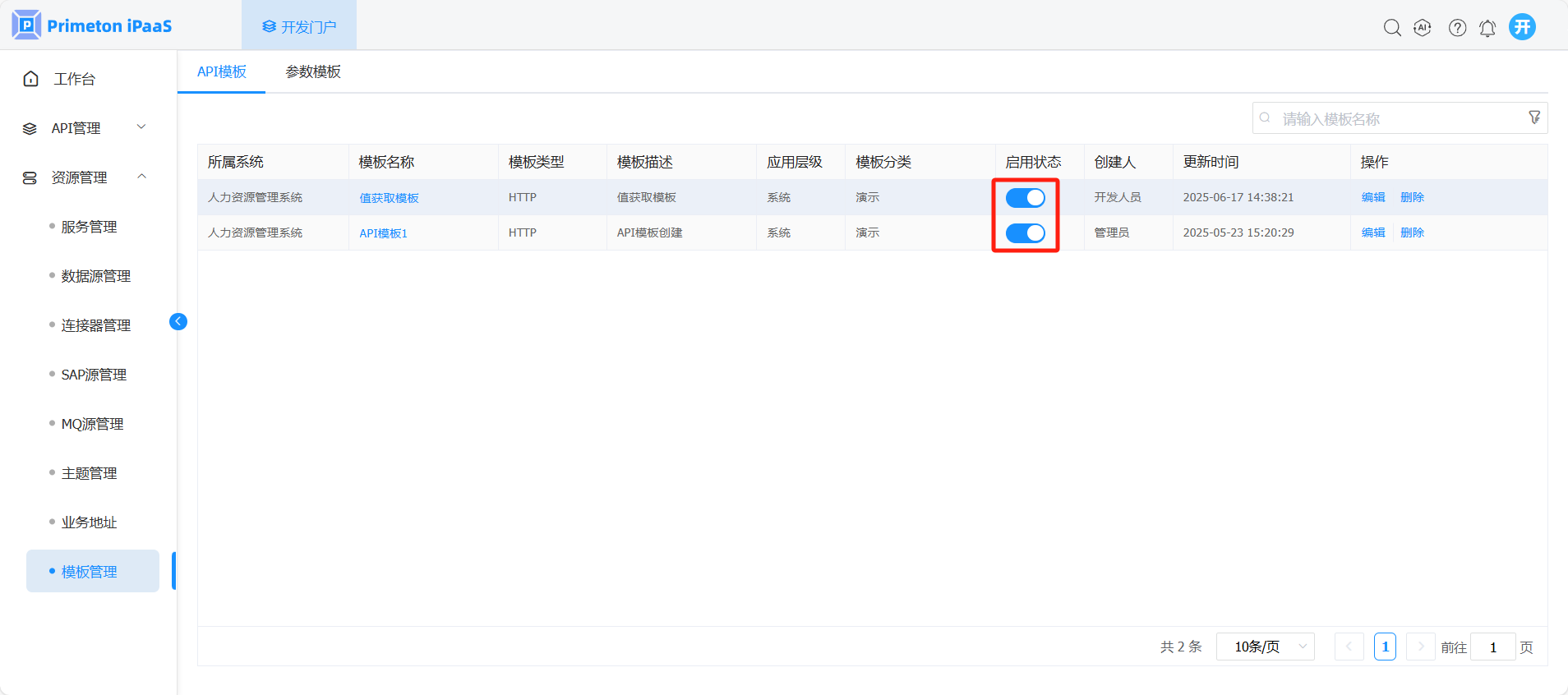Expand the API管理 menu
1568x695 pixels.
click(x=84, y=128)
